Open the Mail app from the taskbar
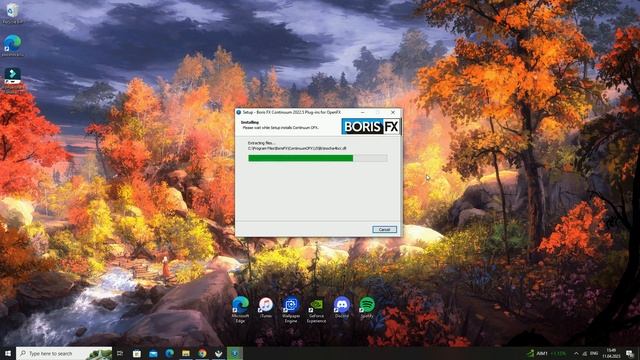This screenshot has width=640, height=360. 153,353
